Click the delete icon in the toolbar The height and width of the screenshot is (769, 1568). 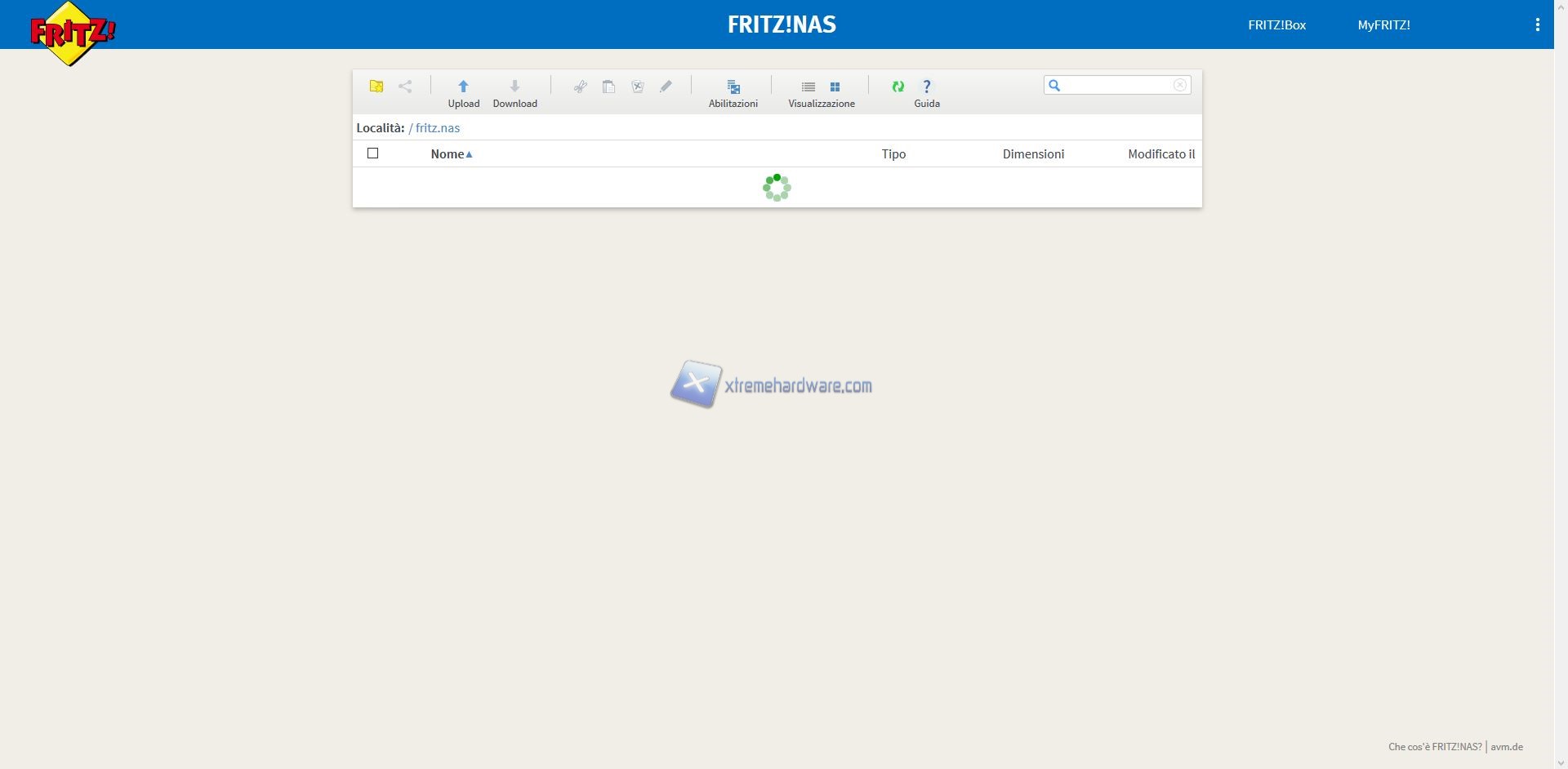pyautogui.click(x=638, y=87)
